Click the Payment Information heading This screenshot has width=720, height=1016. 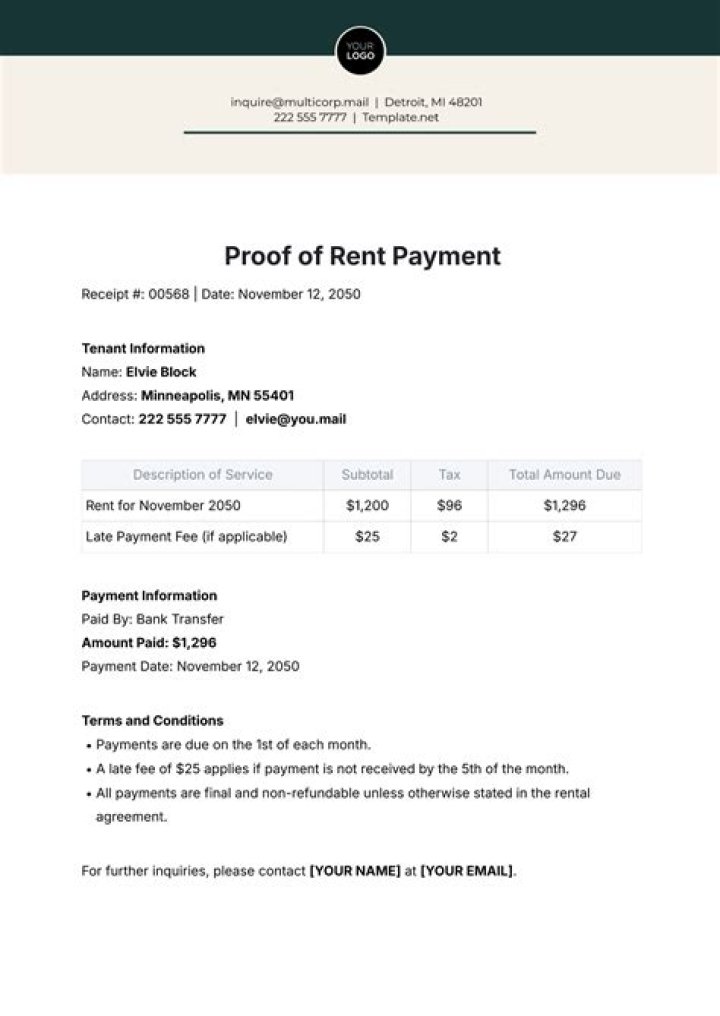tap(149, 596)
